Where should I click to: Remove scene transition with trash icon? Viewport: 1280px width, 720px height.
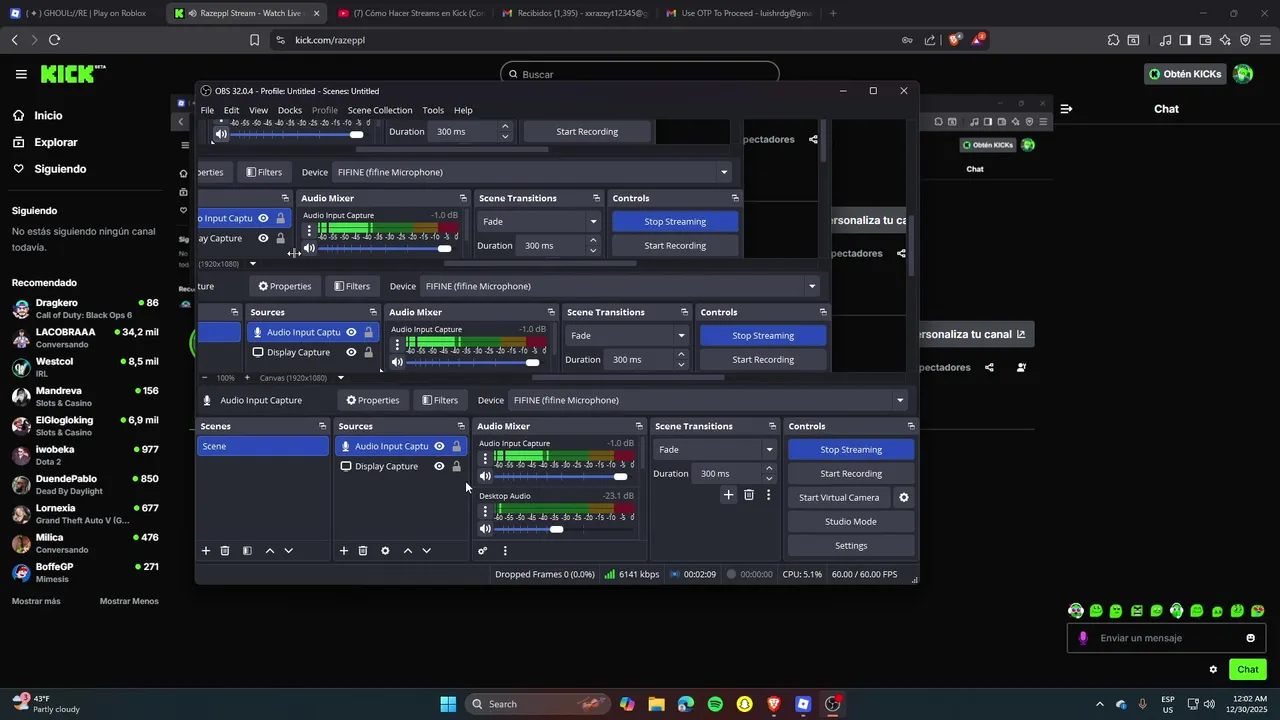coord(749,495)
